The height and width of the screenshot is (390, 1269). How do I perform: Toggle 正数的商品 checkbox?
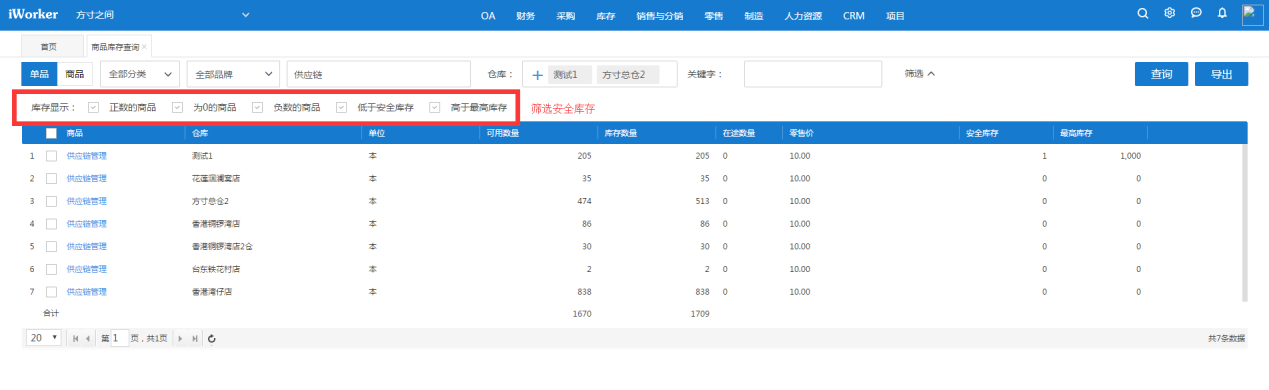(x=94, y=107)
